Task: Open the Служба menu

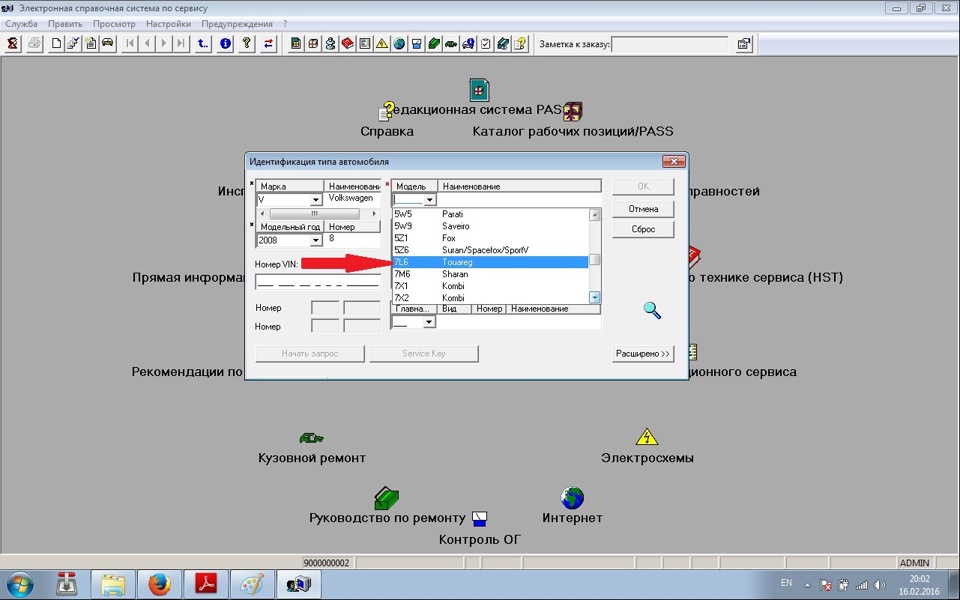Action: [x=21, y=24]
